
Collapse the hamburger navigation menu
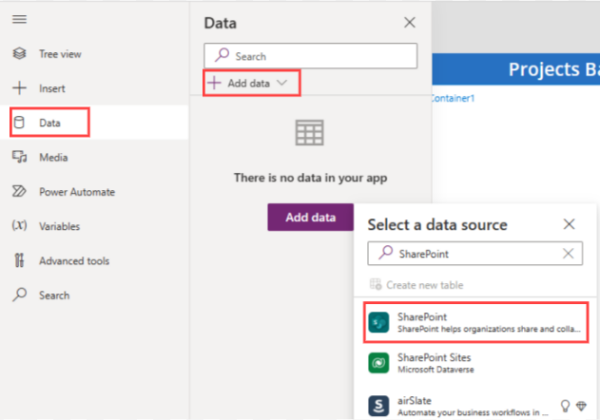tap(19, 19)
